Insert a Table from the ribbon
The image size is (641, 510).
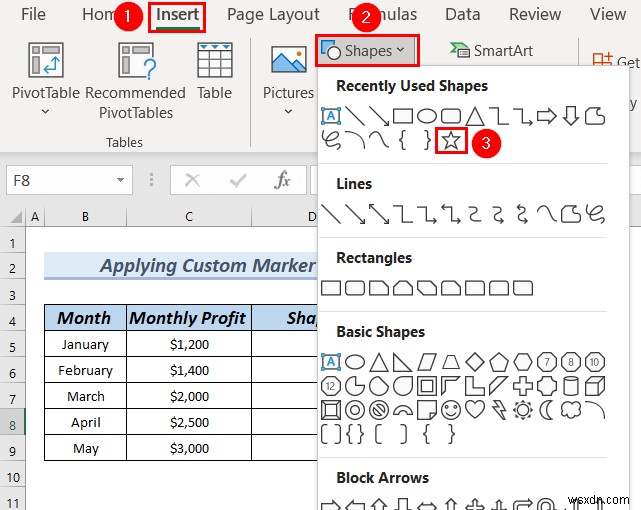click(x=215, y=72)
